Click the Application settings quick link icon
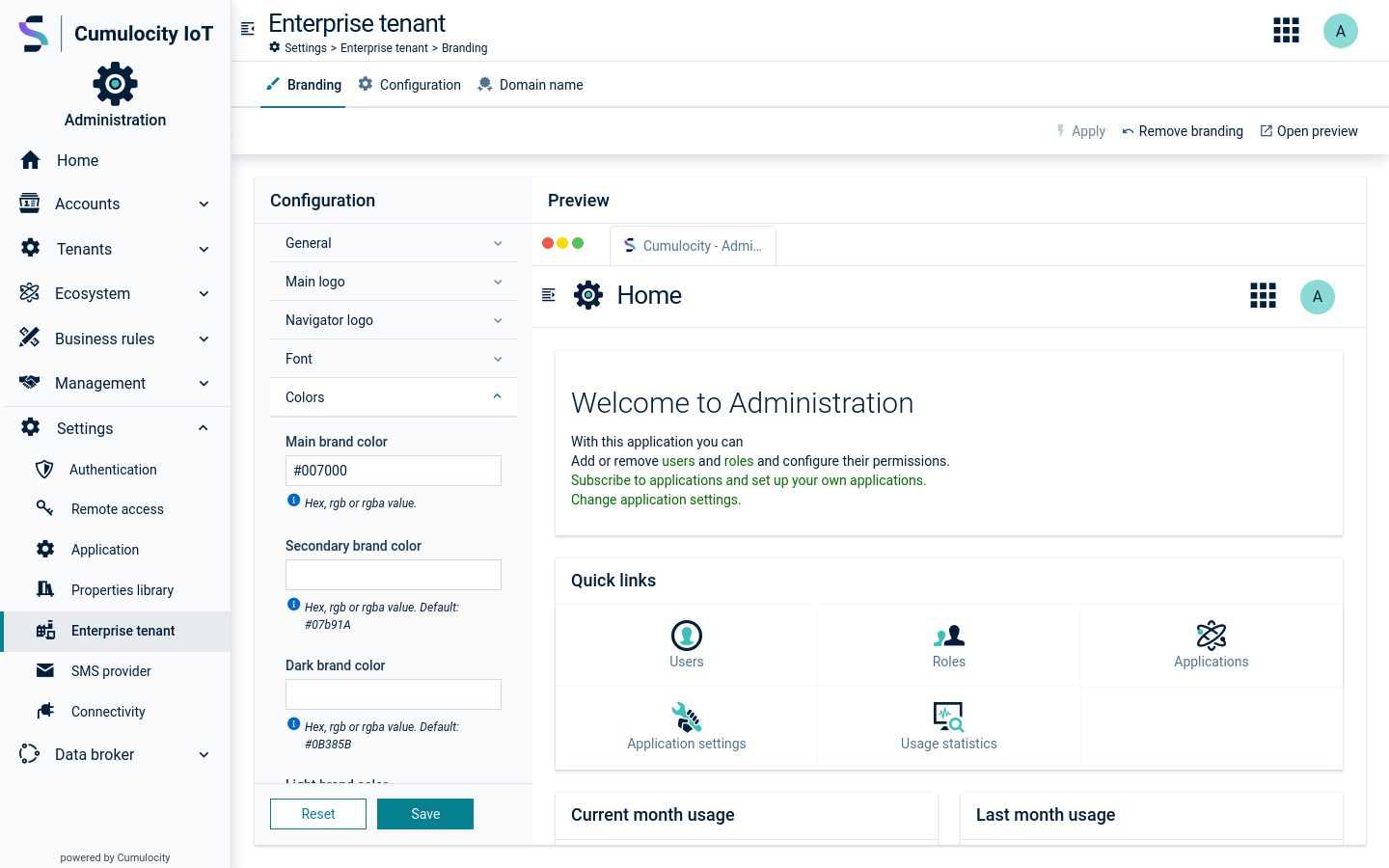 [687, 718]
